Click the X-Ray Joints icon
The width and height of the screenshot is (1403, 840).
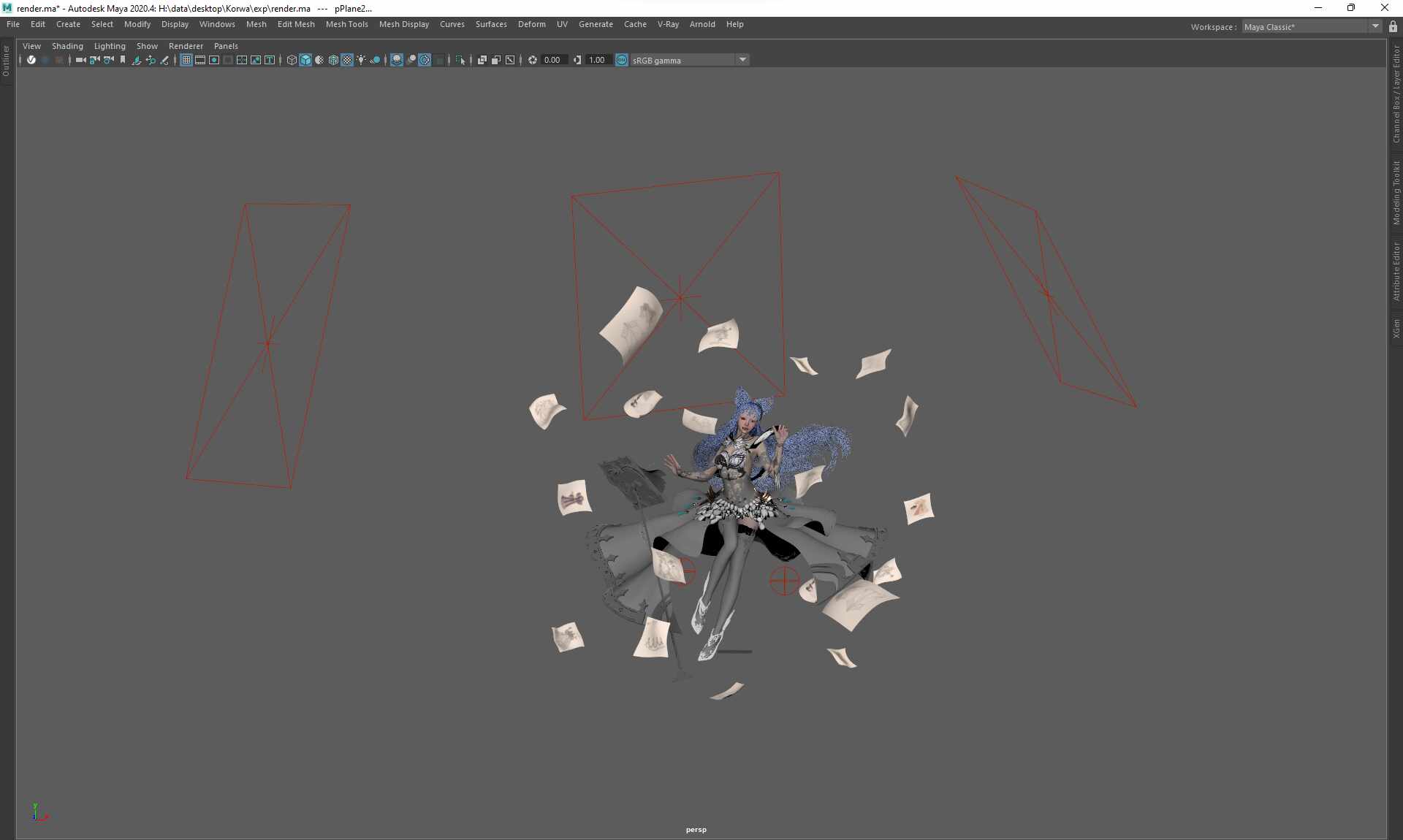pos(510,60)
